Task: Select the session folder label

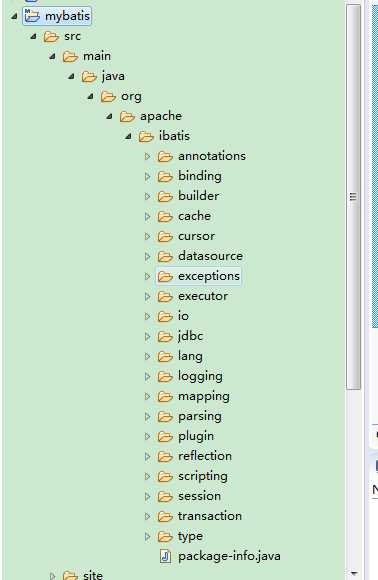Action: 199,496
